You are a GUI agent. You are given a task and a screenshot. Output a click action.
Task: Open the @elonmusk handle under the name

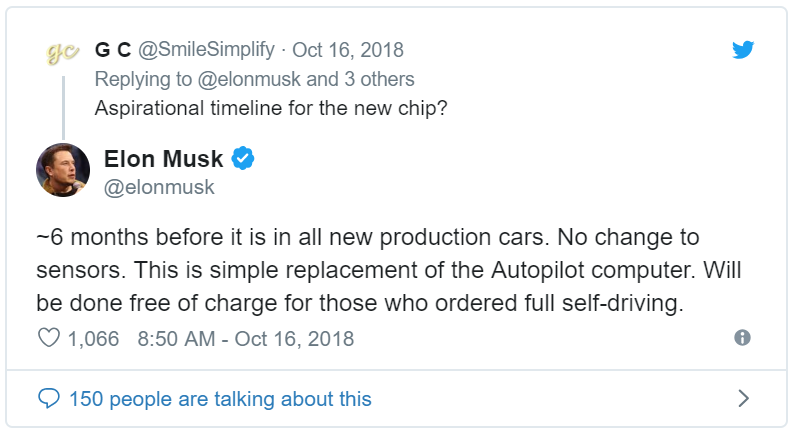click(x=159, y=187)
